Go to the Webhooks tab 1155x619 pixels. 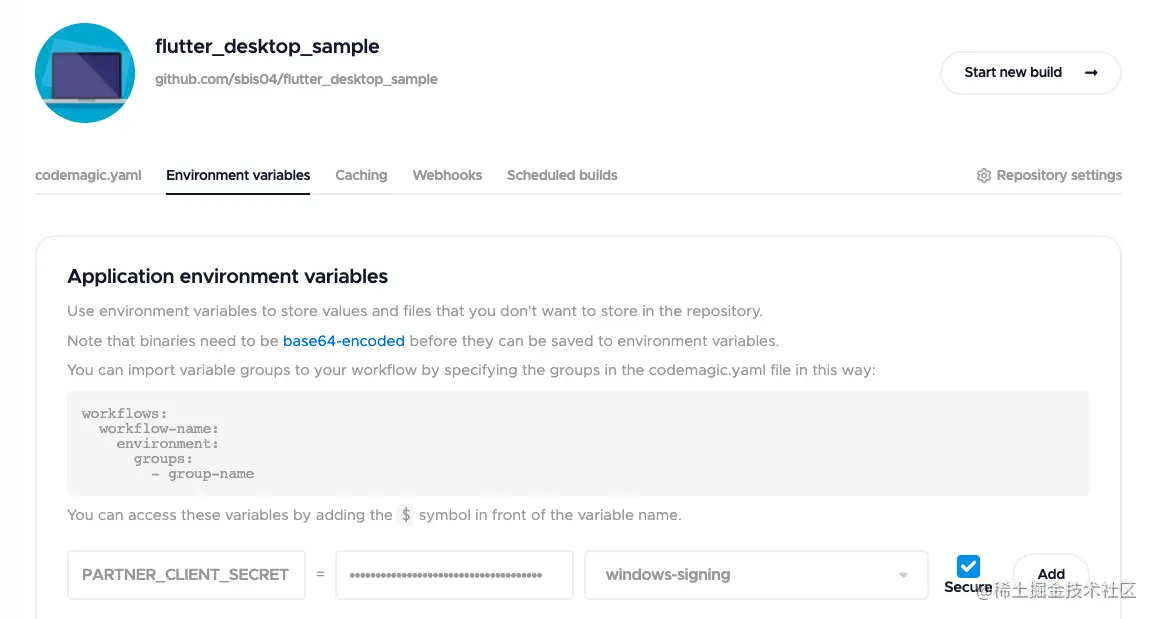coord(447,175)
